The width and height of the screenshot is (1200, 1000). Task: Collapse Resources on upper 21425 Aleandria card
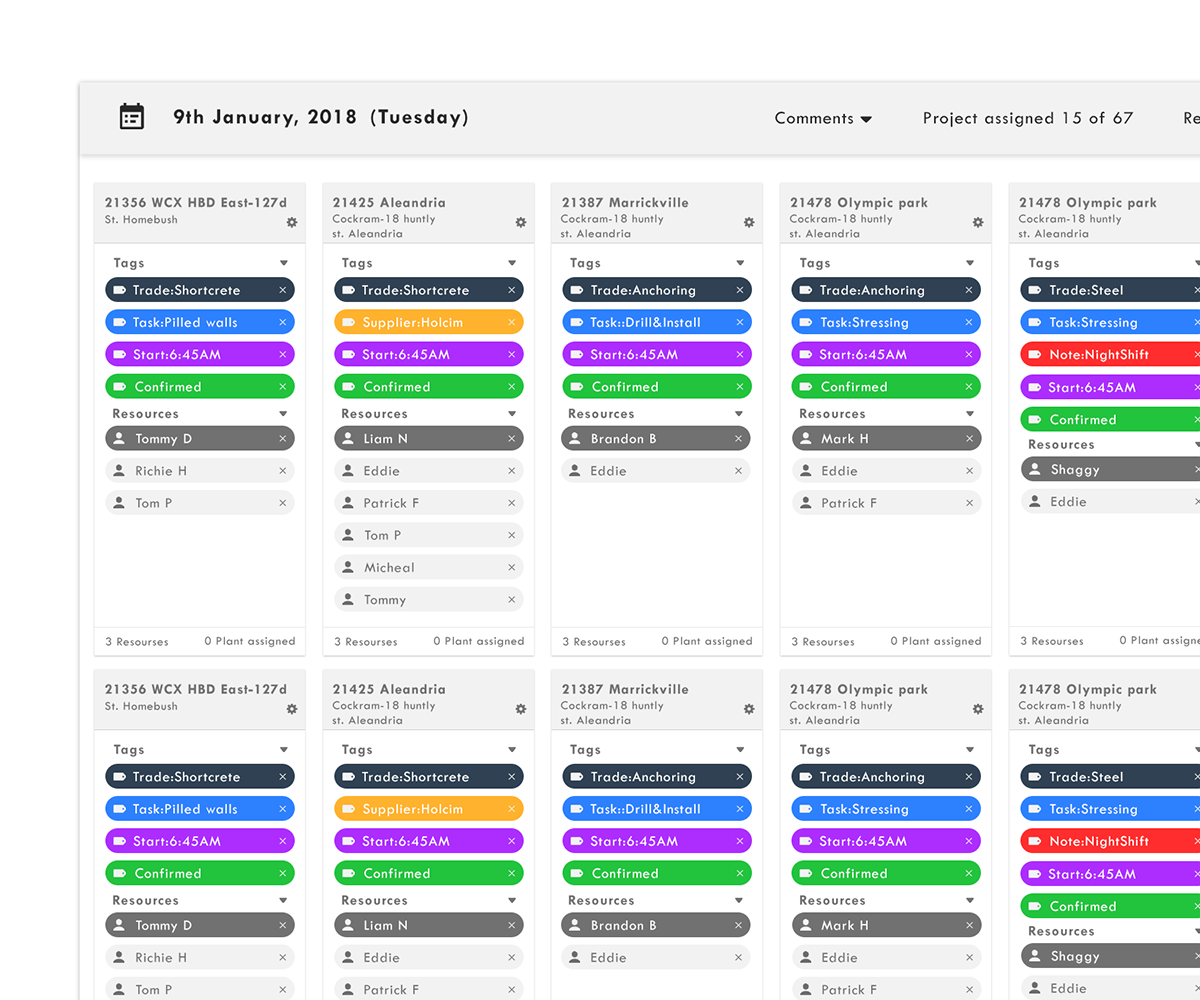coord(512,414)
